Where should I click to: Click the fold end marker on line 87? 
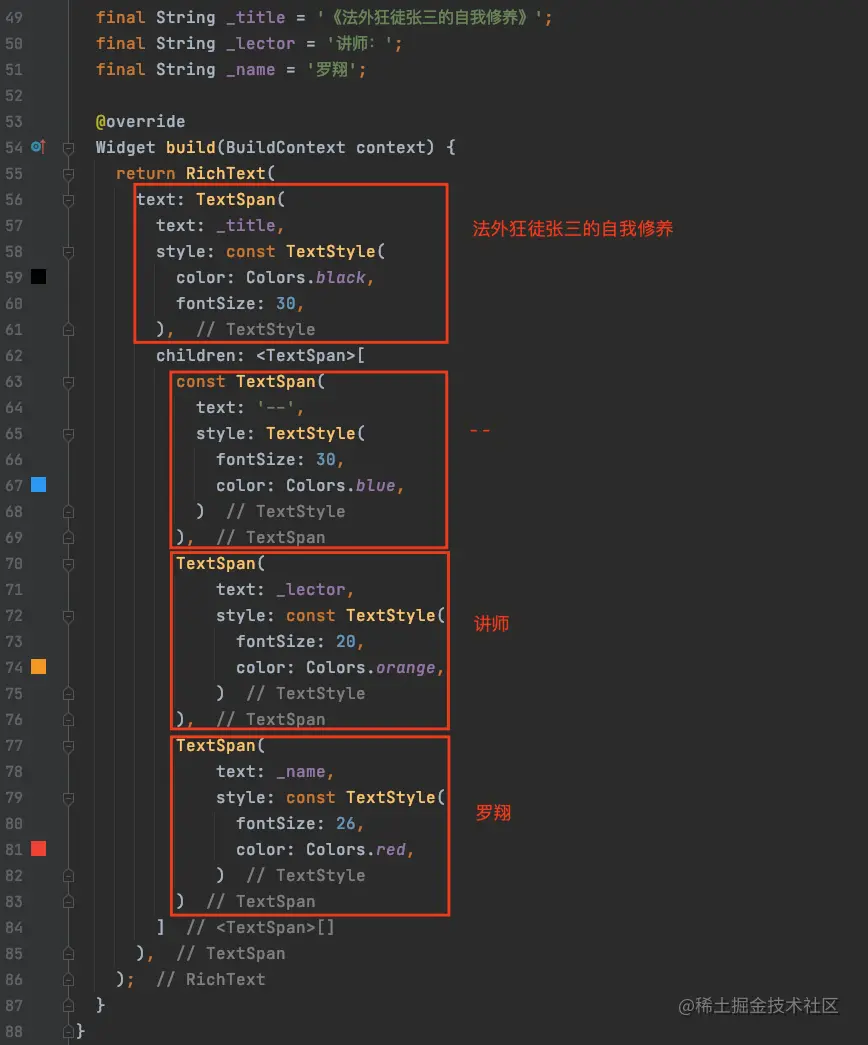click(68, 1006)
